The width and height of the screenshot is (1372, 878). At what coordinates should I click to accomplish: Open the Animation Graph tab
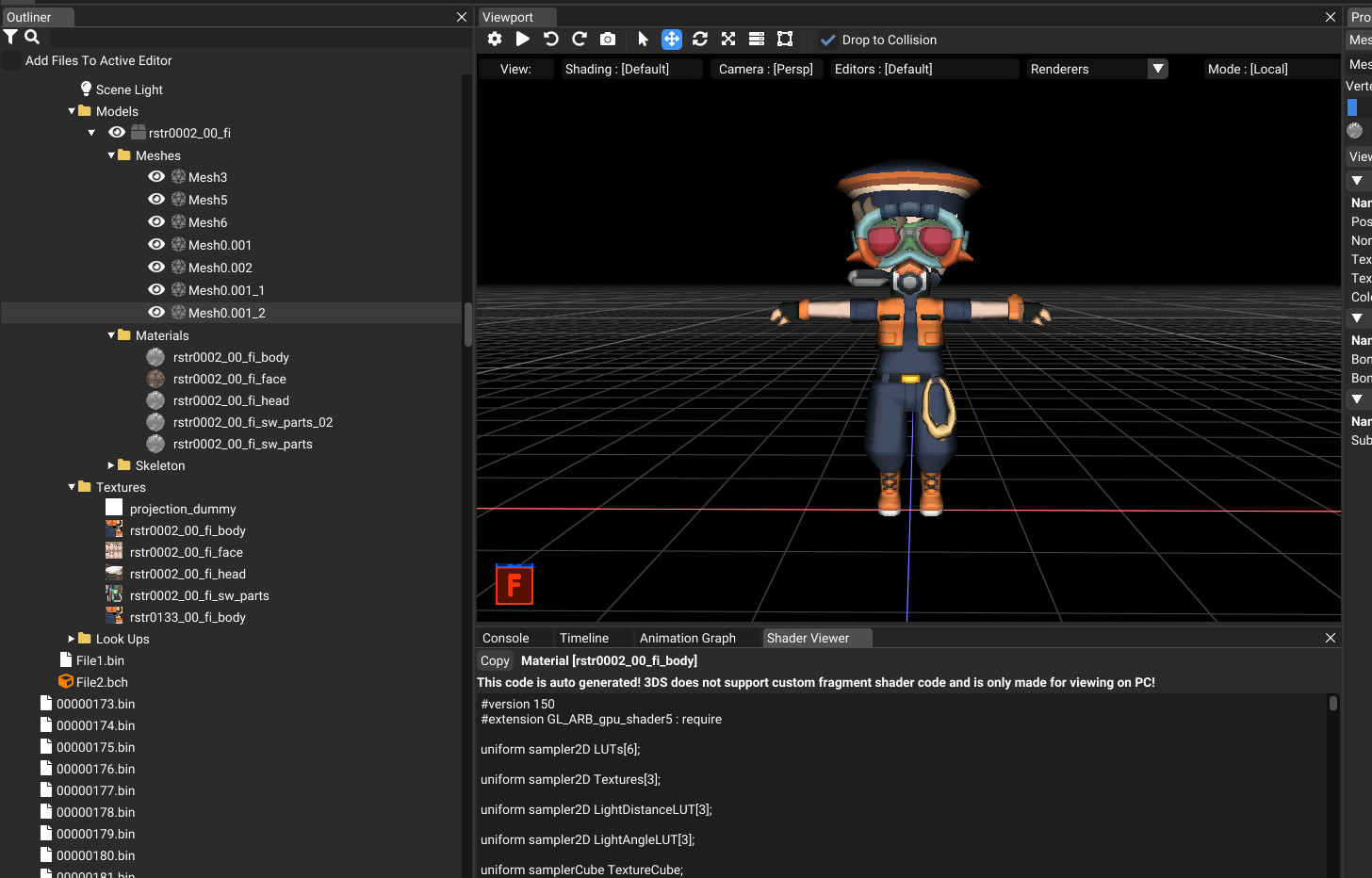(687, 638)
